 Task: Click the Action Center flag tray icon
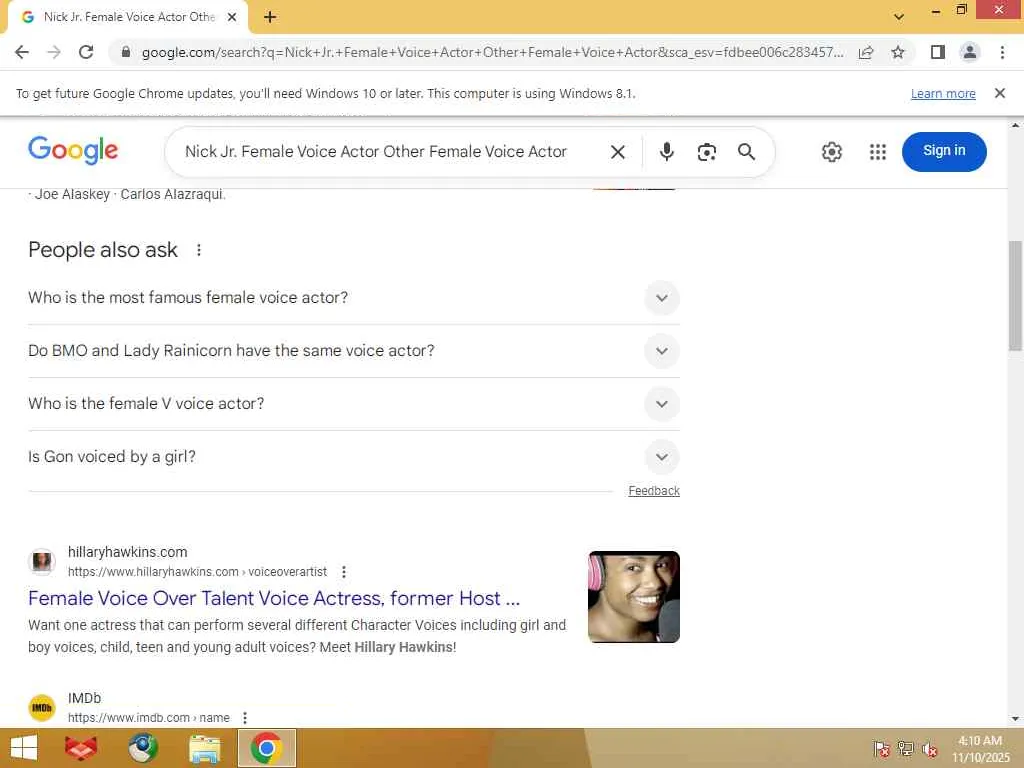pos(881,748)
